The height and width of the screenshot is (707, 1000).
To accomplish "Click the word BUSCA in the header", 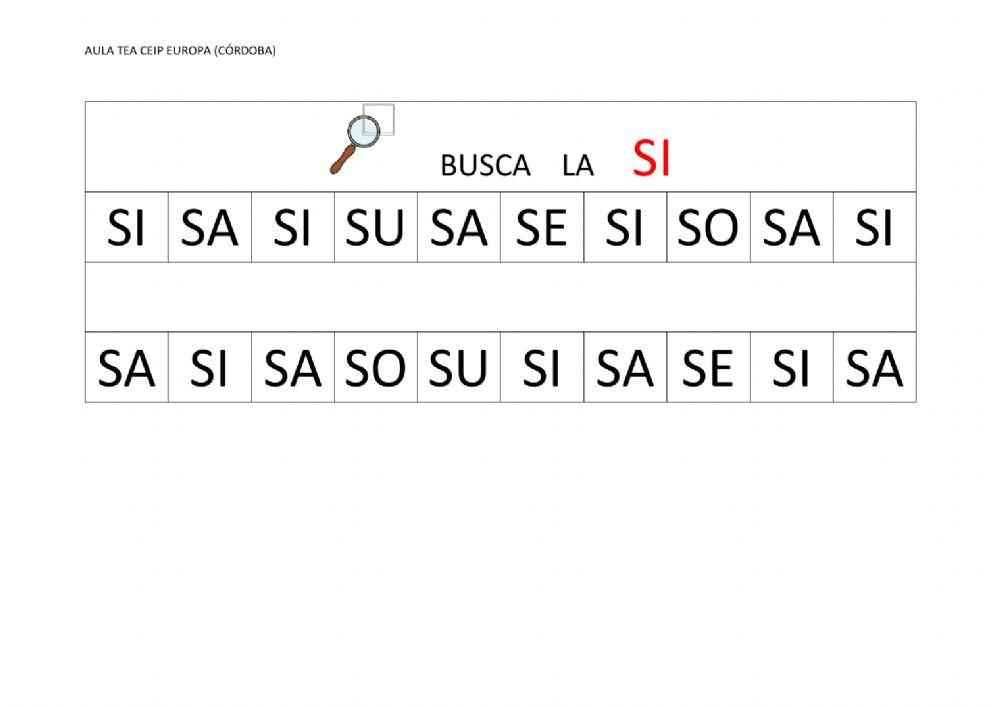I will [x=485, y=167].
